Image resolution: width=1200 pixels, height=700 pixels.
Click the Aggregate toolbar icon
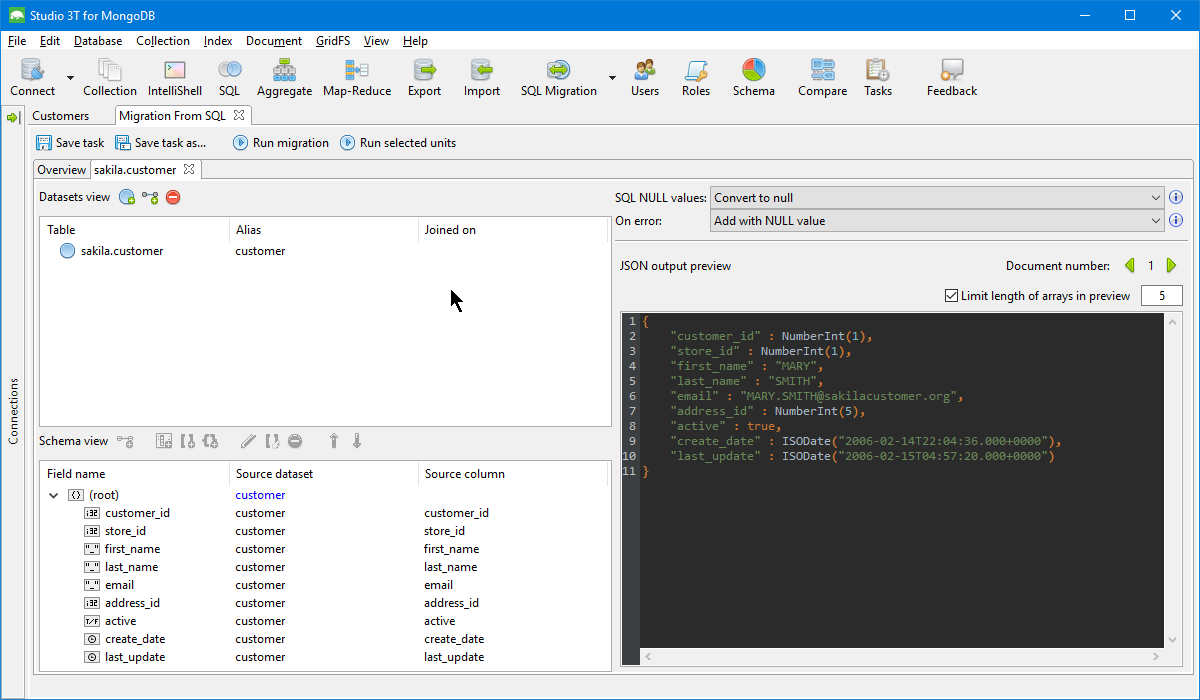coord(284,70)
